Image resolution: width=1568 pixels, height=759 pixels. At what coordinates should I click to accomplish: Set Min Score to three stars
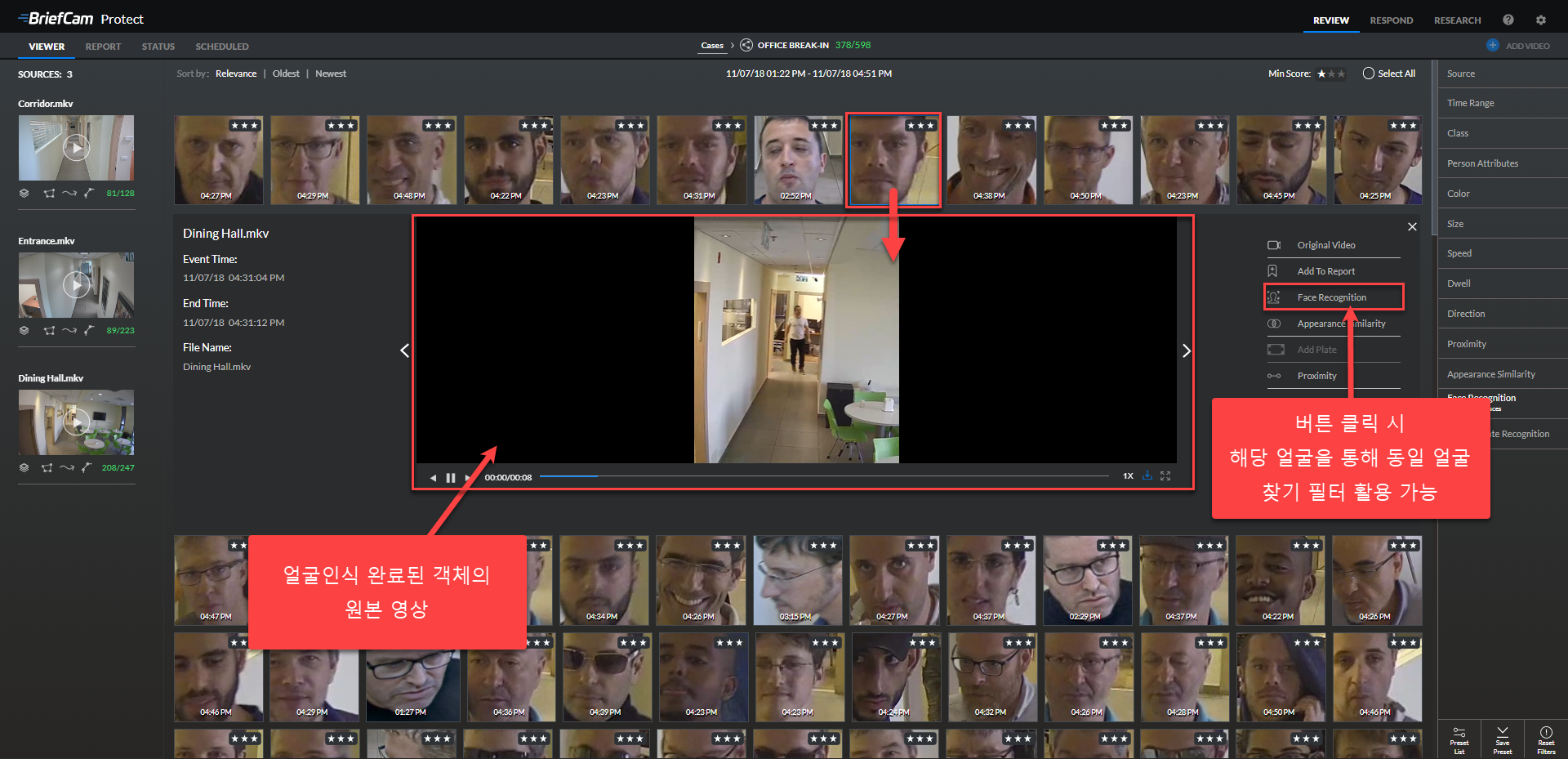point(1341,74)
